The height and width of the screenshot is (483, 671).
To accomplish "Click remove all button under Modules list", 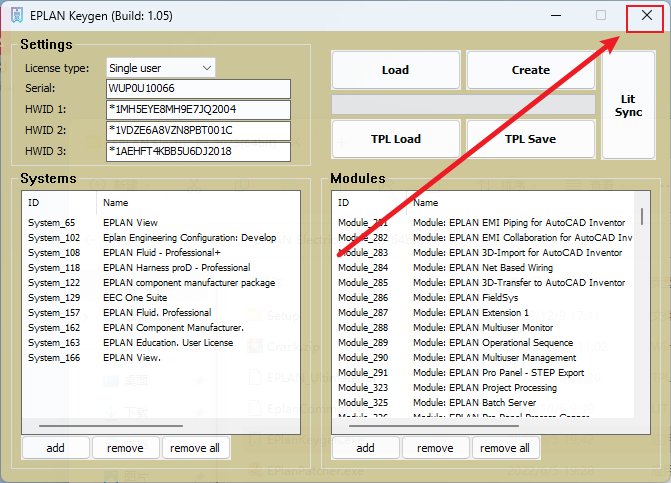I will [505, 448].
